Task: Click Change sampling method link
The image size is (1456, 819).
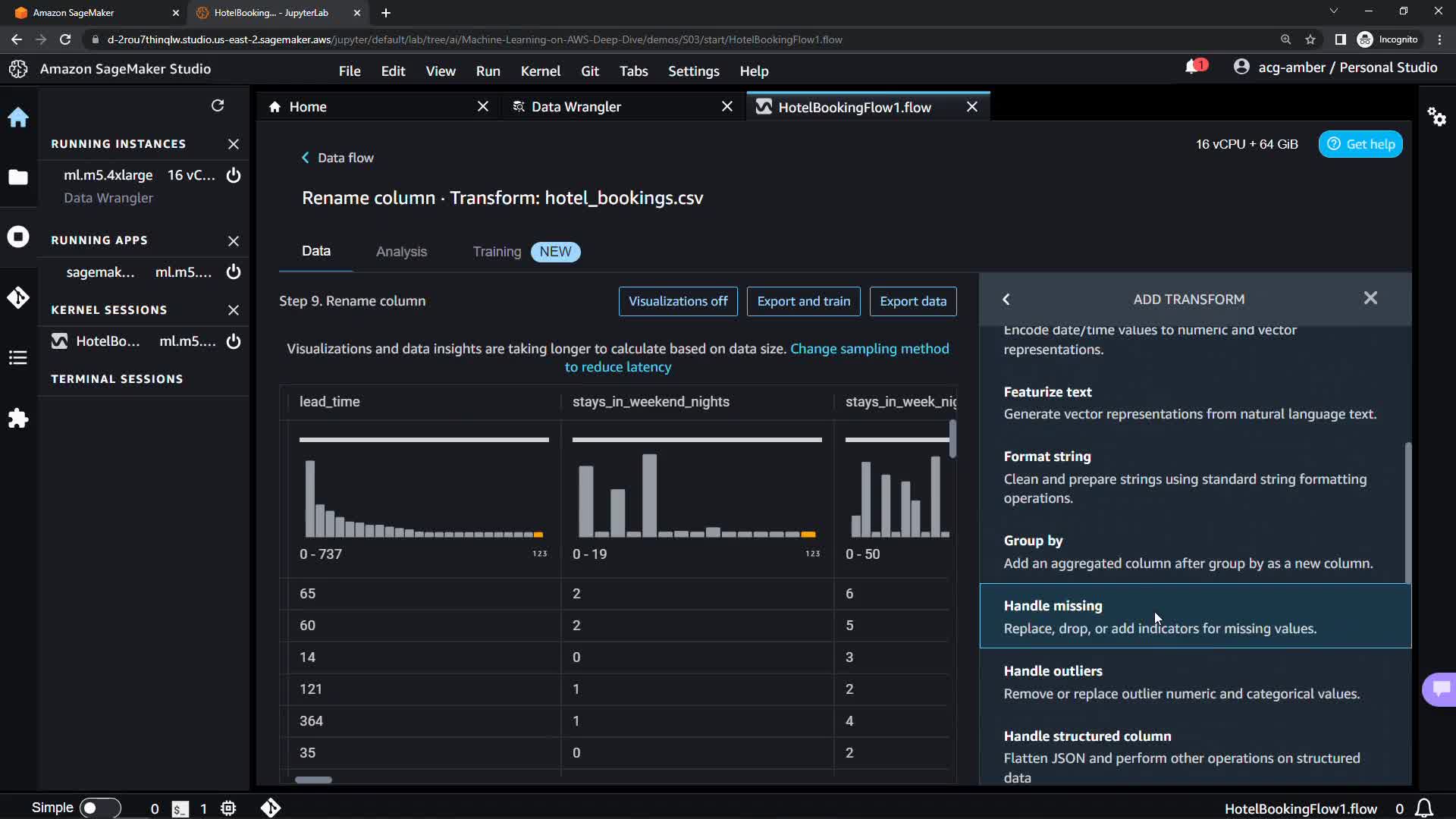Action: (869, 349)
